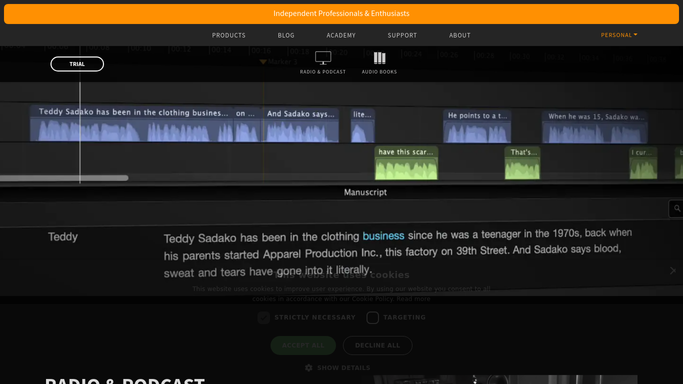This screenshot has height=384, width=683.
Task: Click the Independent Professionals & Enthusiasts banner
Action: click(x=342, y=13)
